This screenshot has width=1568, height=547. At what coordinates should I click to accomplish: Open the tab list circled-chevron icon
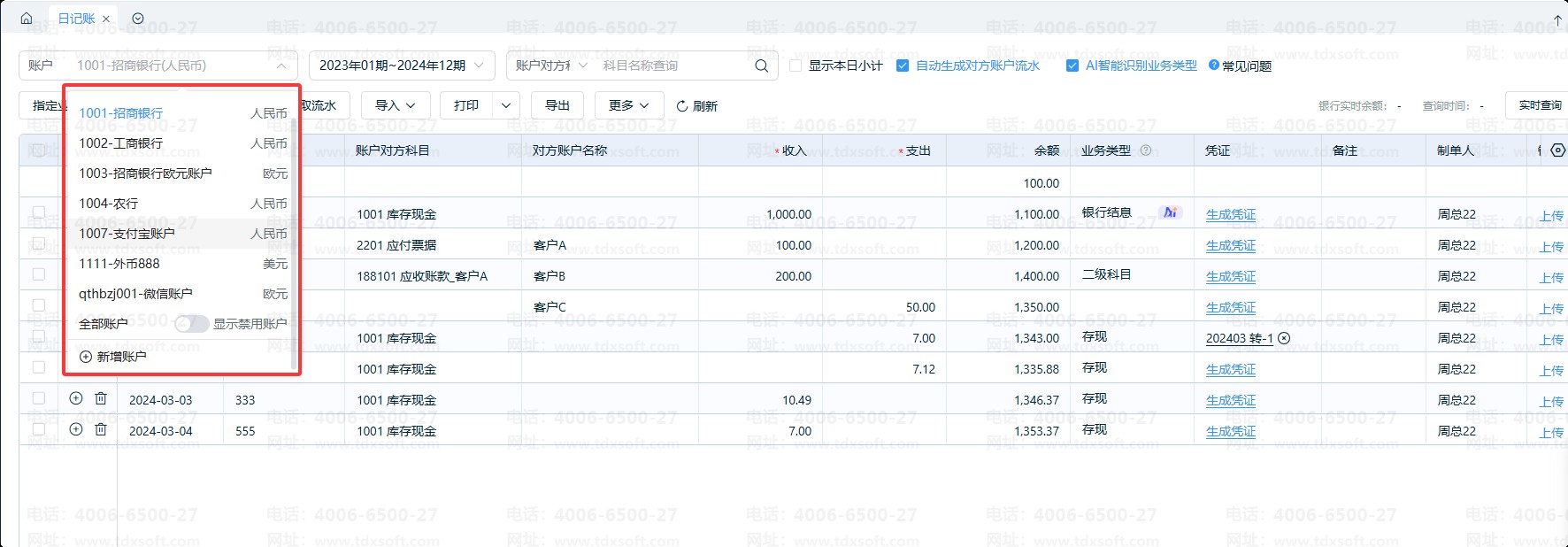(138, 19)
